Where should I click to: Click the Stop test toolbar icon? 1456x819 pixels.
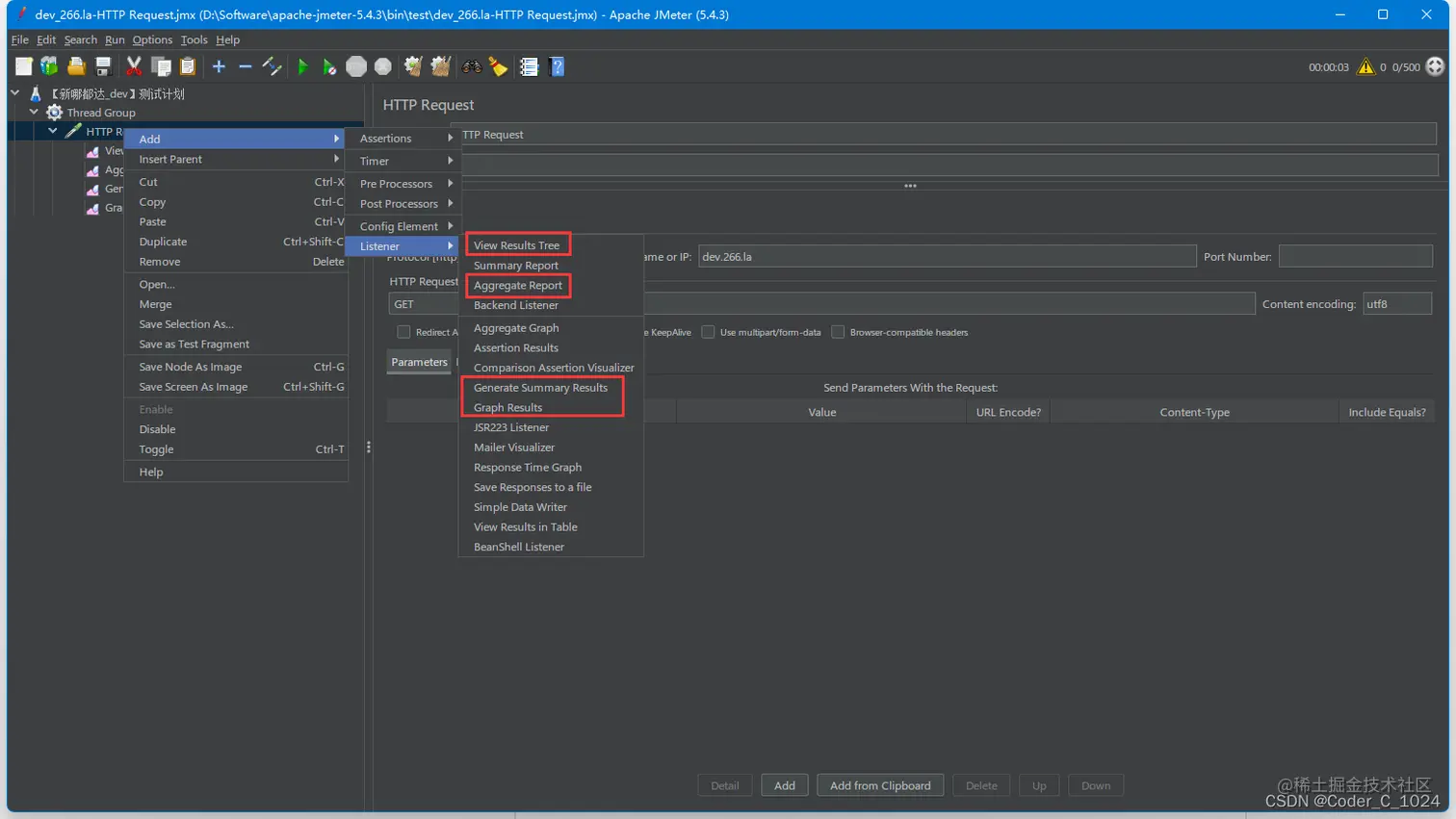[356, 66]
